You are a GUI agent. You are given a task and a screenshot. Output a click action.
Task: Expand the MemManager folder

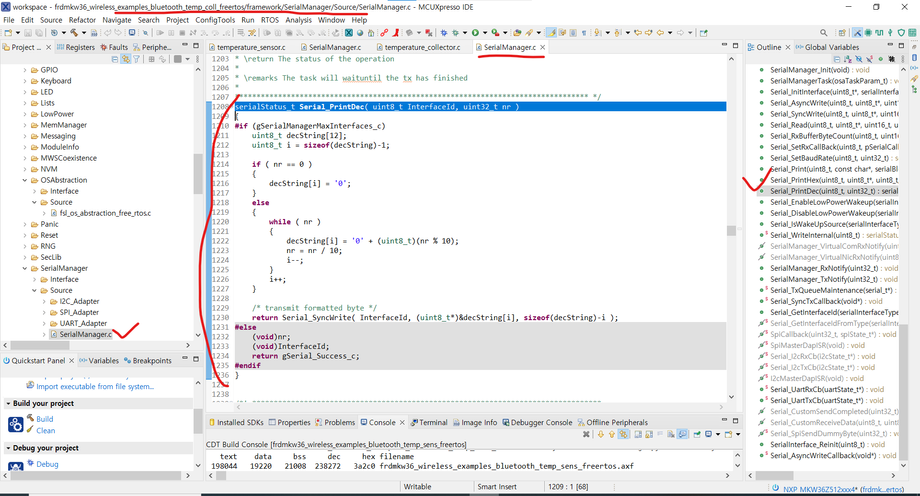coord(25,125)
